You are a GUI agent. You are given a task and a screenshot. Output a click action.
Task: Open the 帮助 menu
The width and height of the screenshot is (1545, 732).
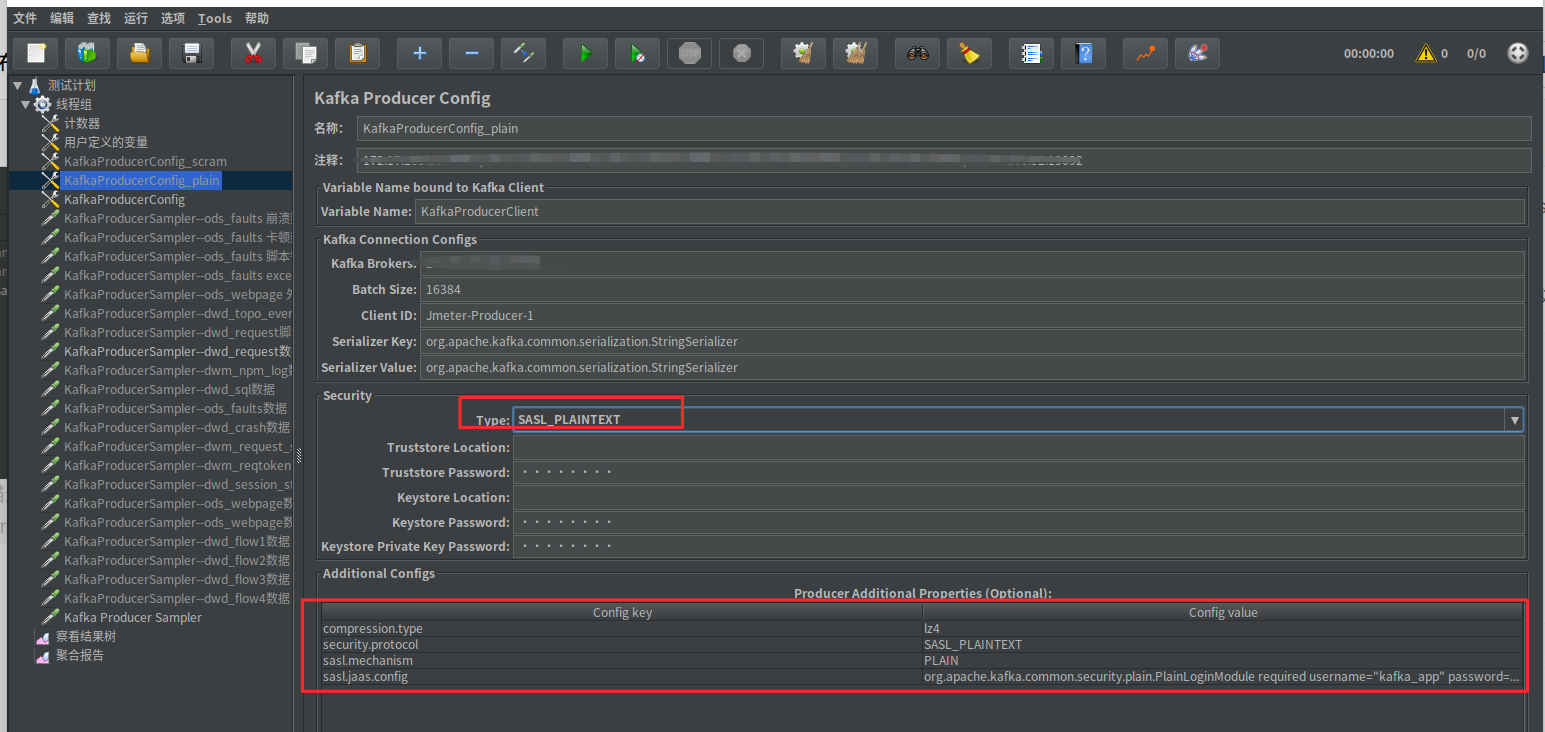tap(257, 18)
